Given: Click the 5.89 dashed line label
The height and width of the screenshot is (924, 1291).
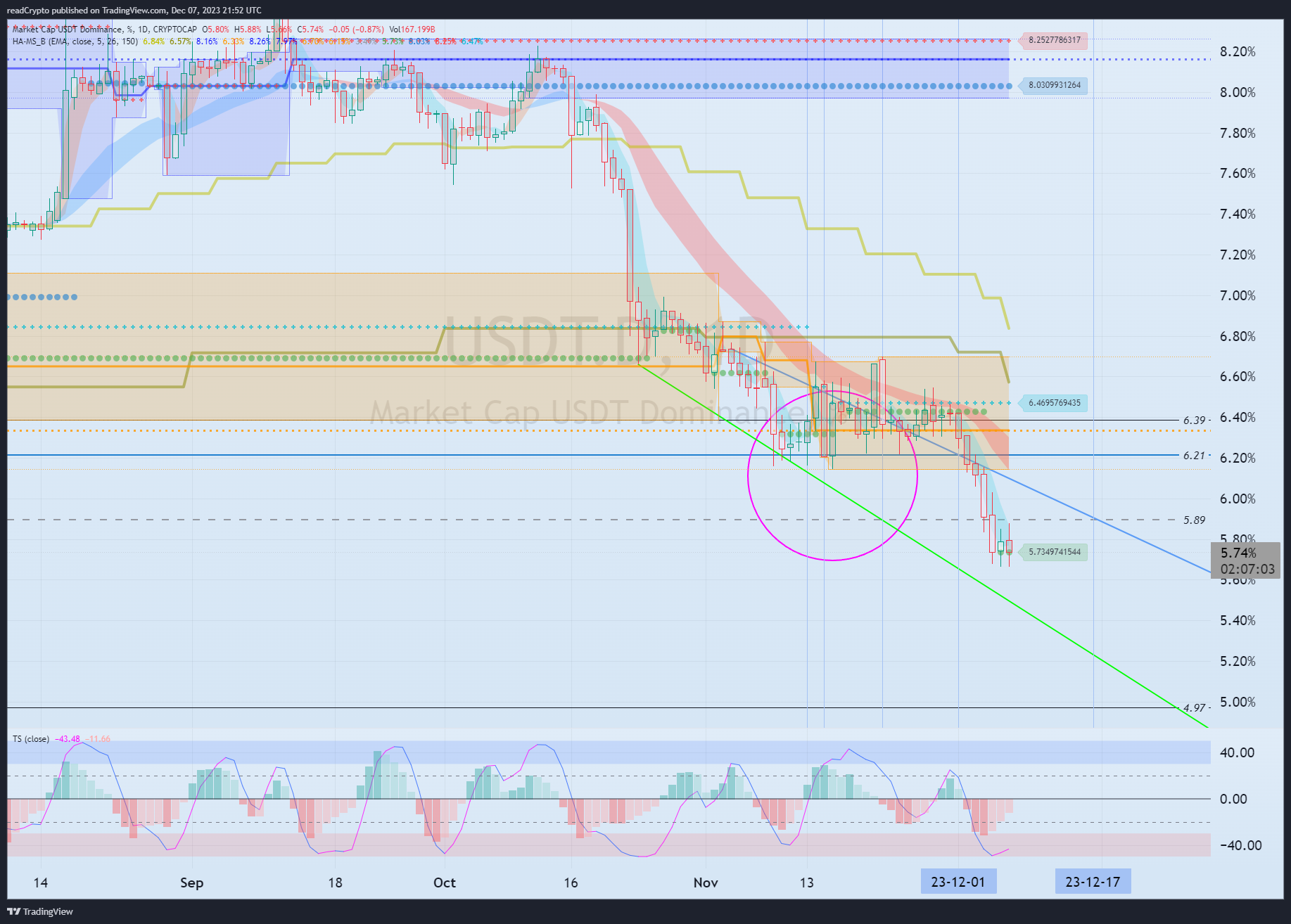Looking at the screenshot, I should click(1194, 520).
